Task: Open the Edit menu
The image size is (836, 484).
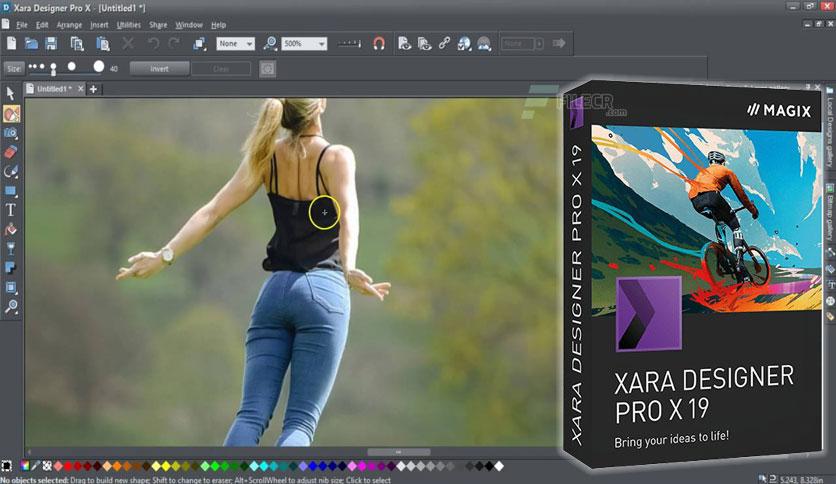Action: pyautogui.click(x=42, y=25)
